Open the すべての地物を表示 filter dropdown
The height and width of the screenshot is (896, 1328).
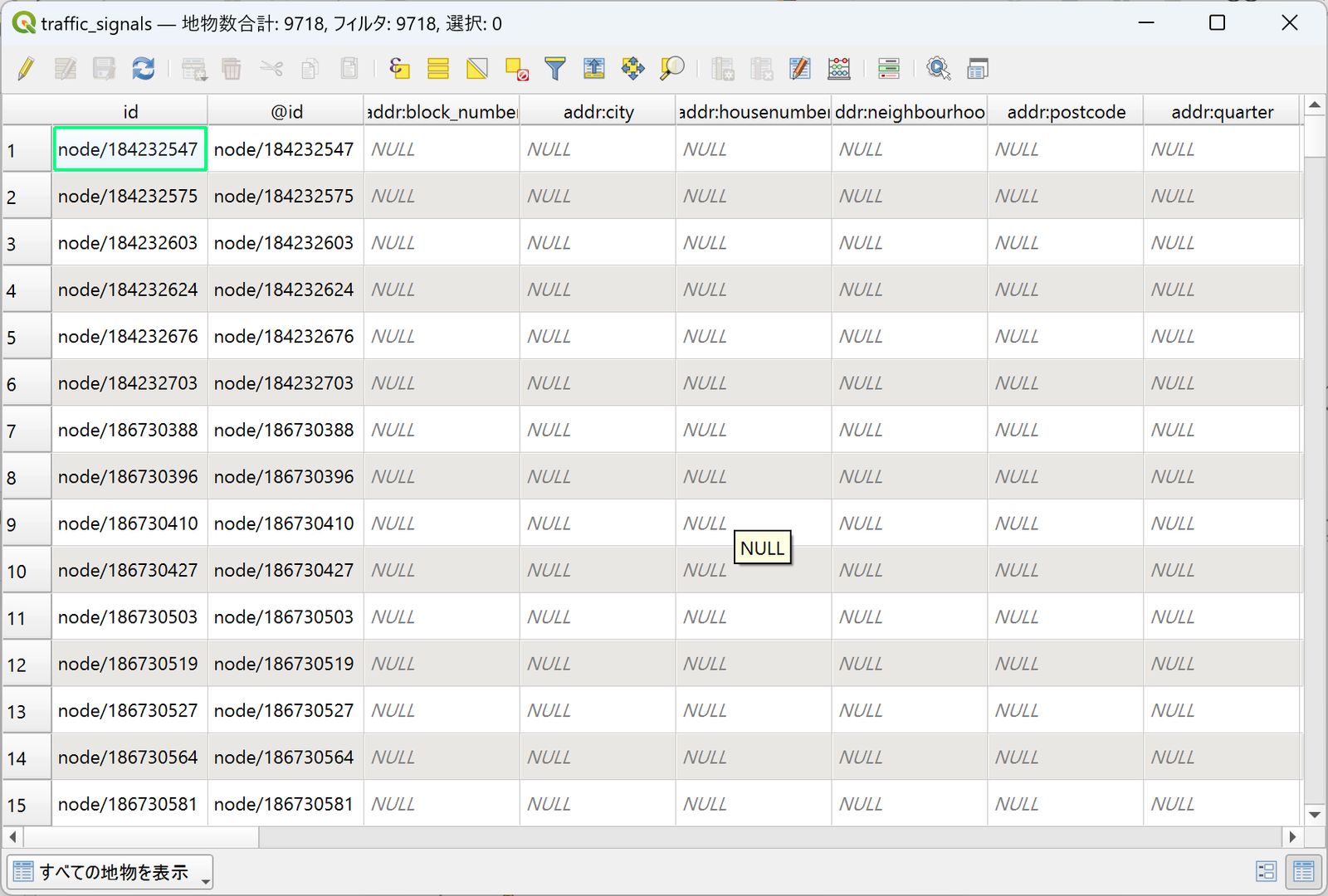pos(110,872)
